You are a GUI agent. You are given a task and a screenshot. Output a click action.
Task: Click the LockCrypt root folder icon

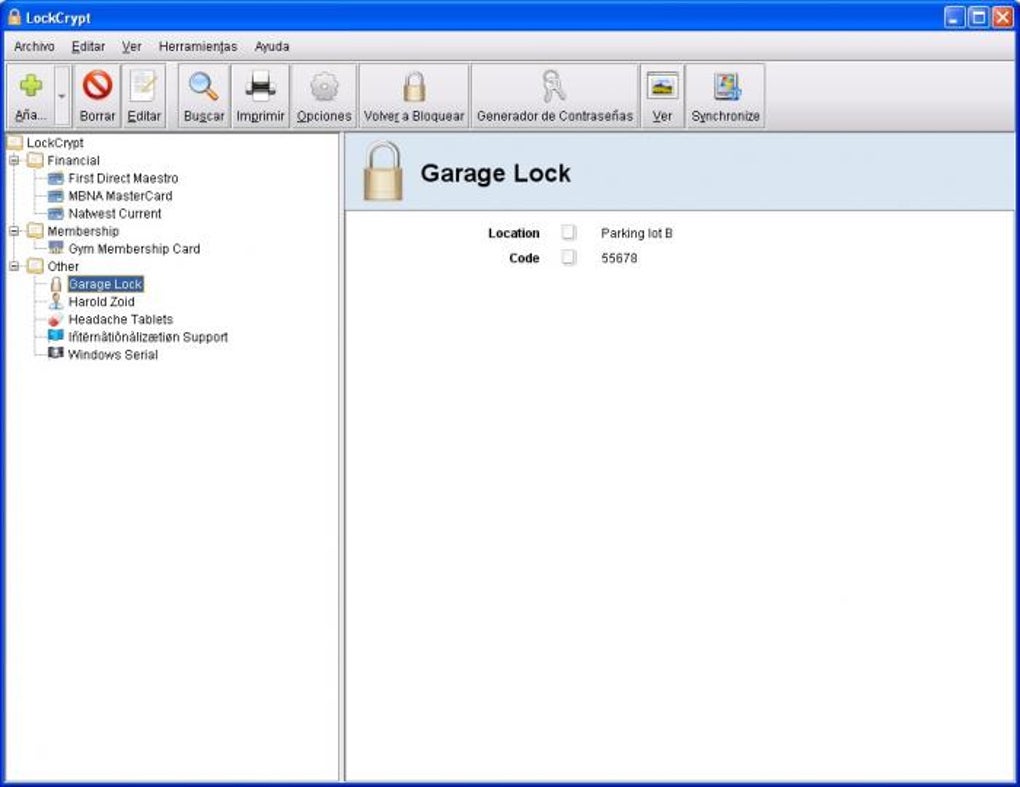coord(14,142)
